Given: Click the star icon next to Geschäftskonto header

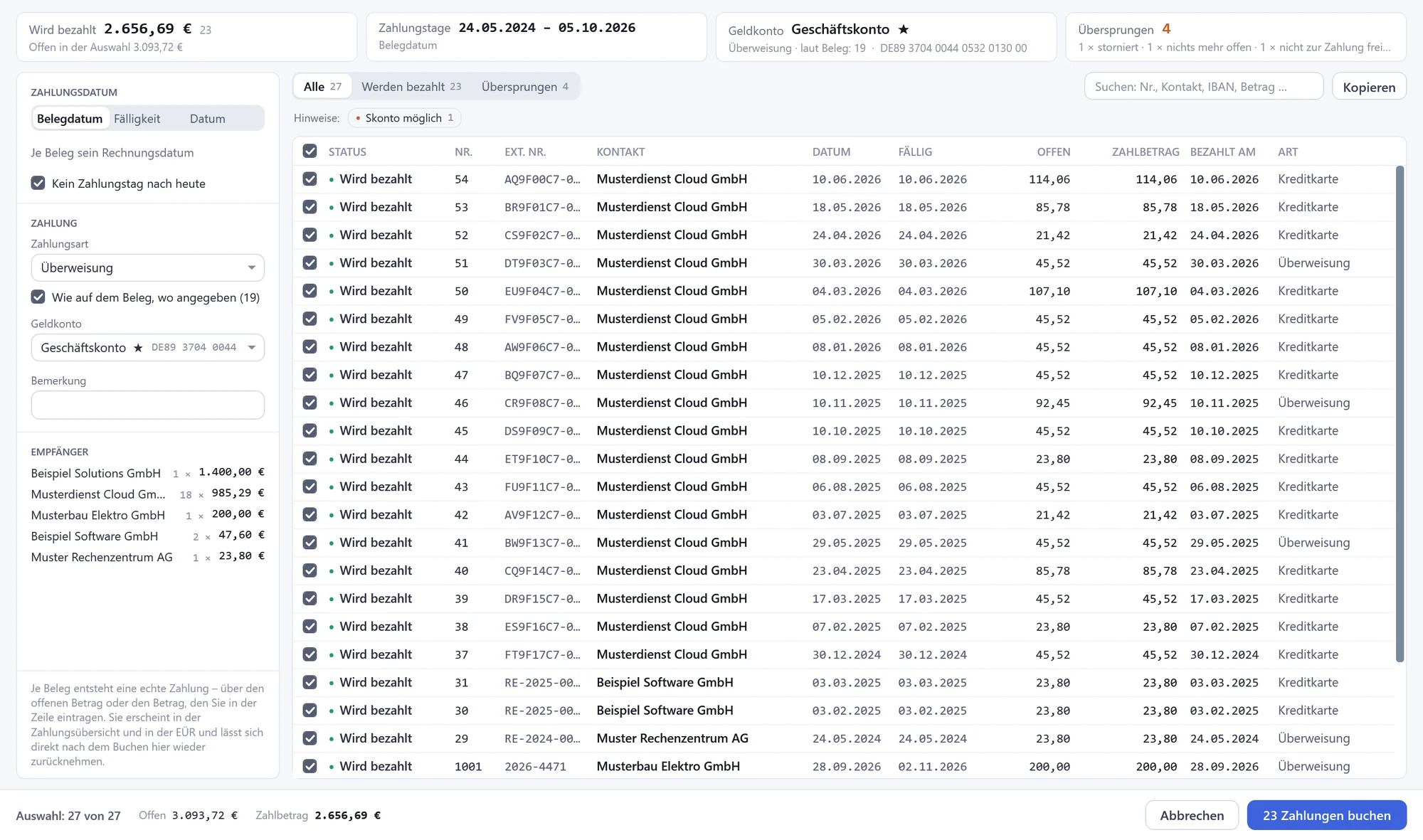Looking at the screenshot, I should pos(903,29).
